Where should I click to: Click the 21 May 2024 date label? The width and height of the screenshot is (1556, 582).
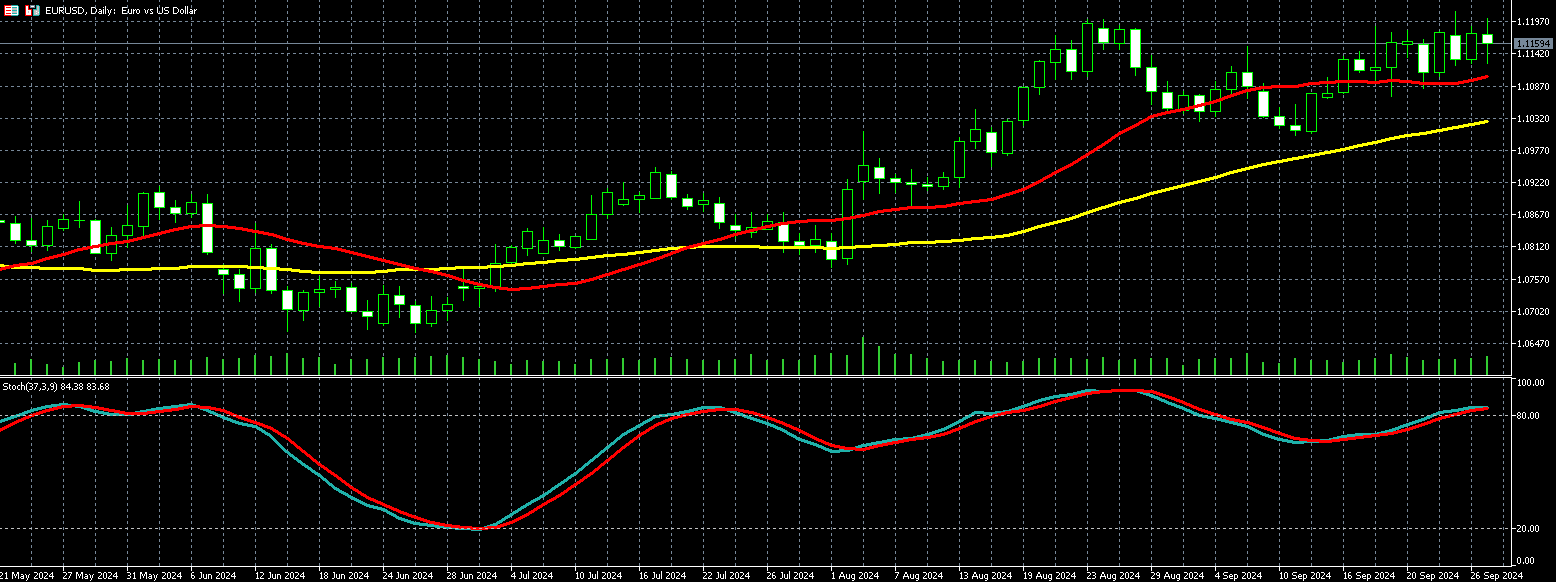(x=27, y=576)
